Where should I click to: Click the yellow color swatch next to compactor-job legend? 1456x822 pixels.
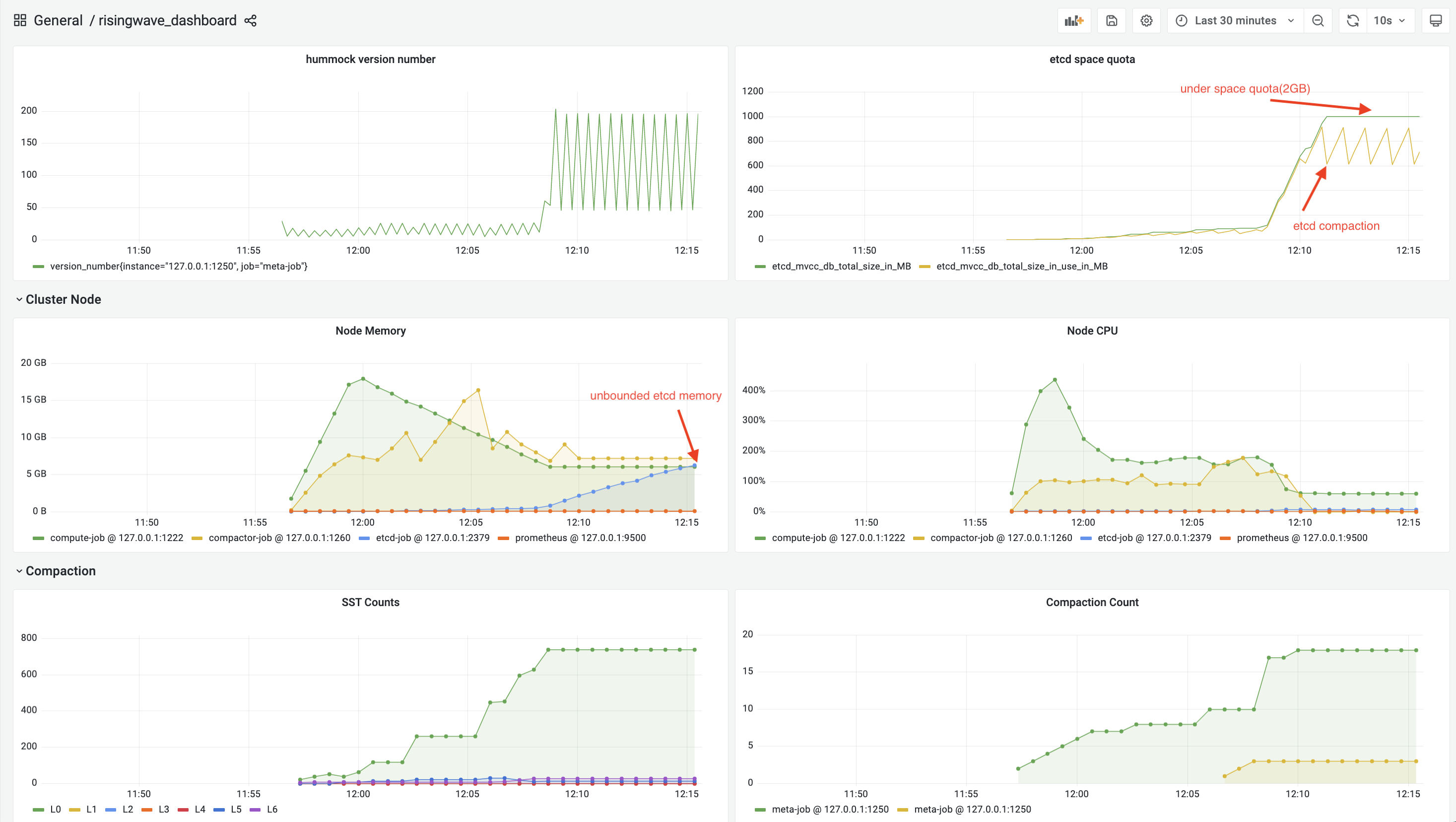197,538
